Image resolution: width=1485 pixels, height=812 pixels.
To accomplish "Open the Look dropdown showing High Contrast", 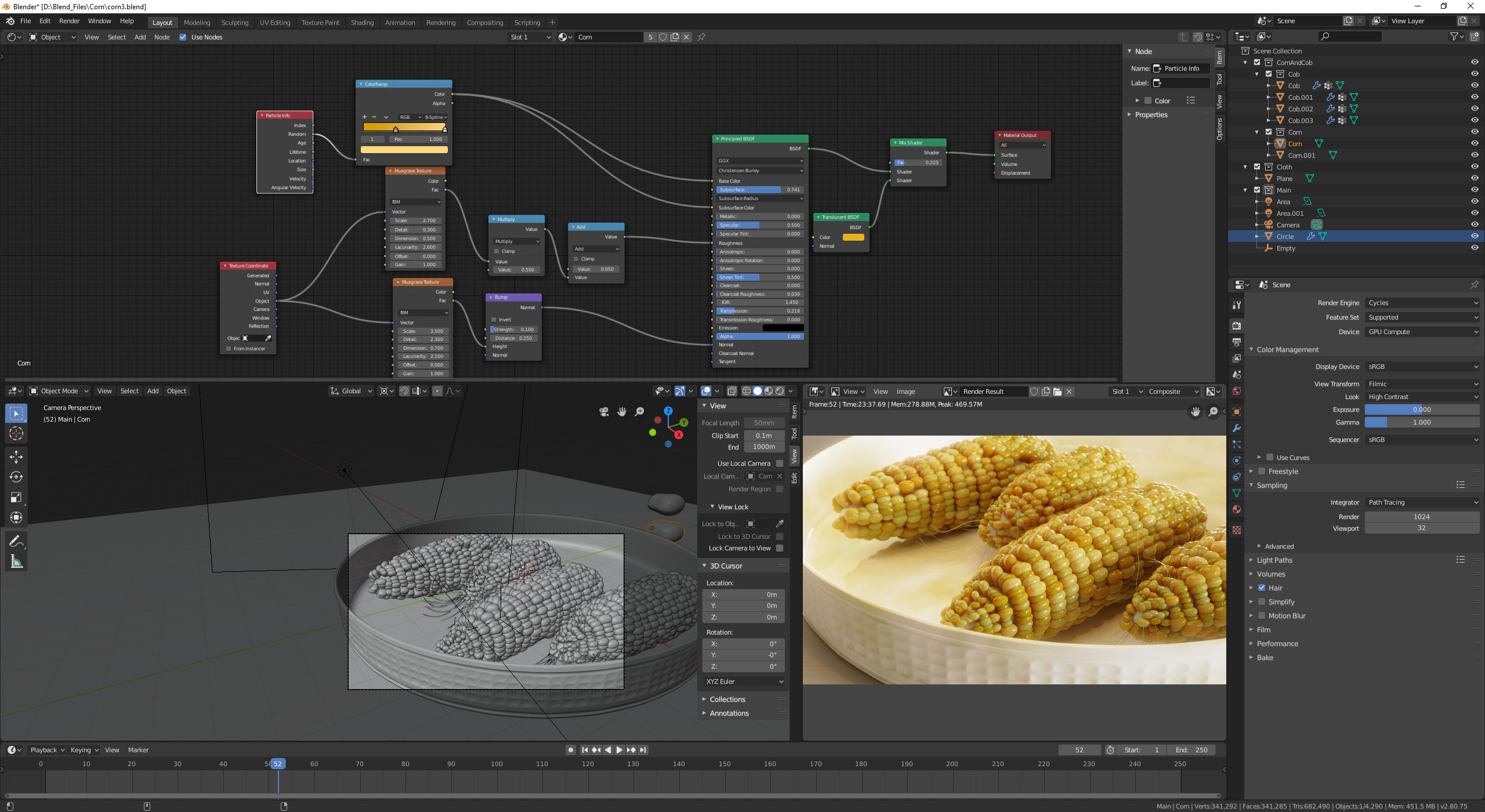I will [x=1421, y=397].
